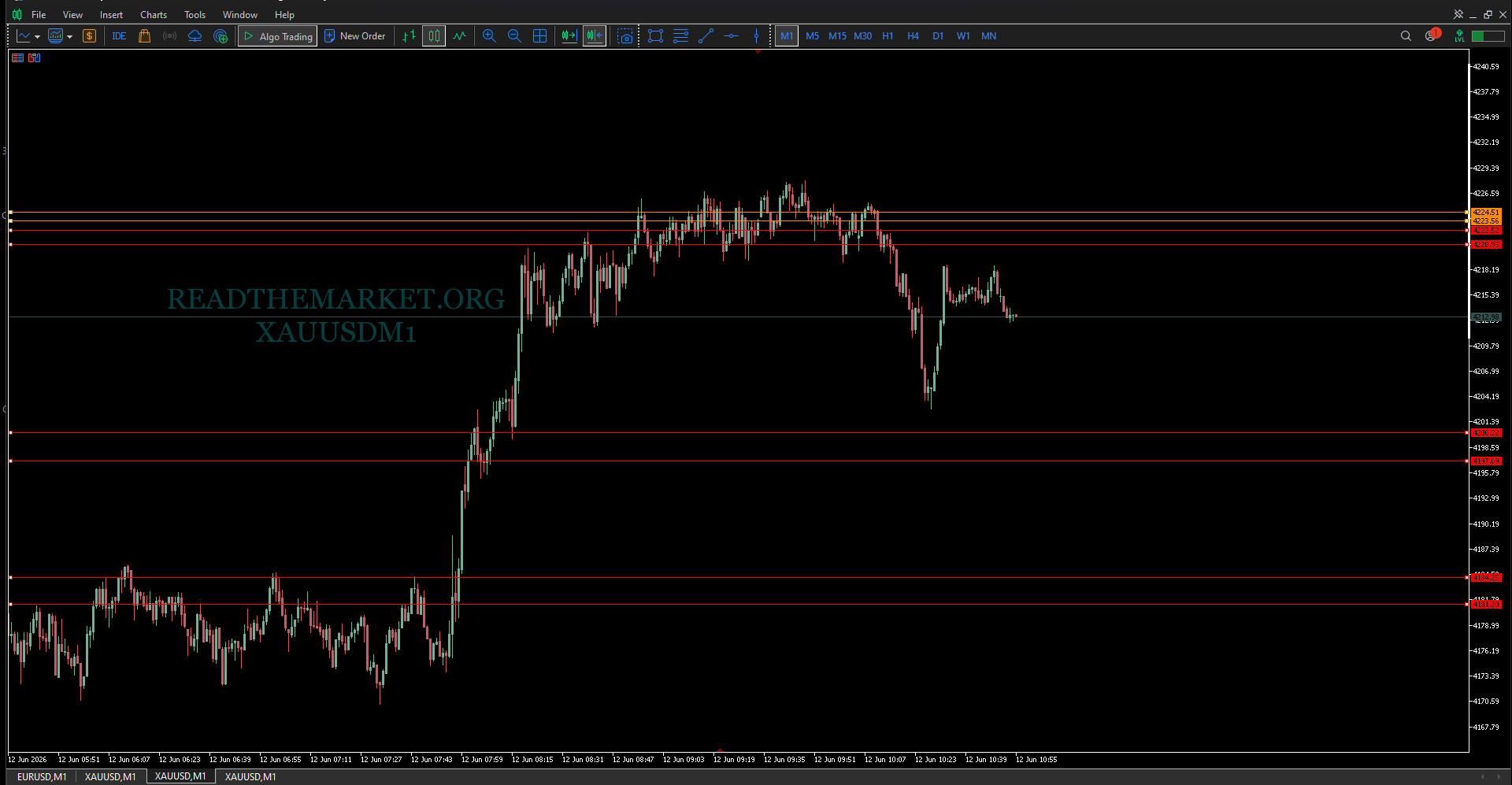The image size is (1512, 785).
Task: Open the Charts menu
Action: click(154, 15)
